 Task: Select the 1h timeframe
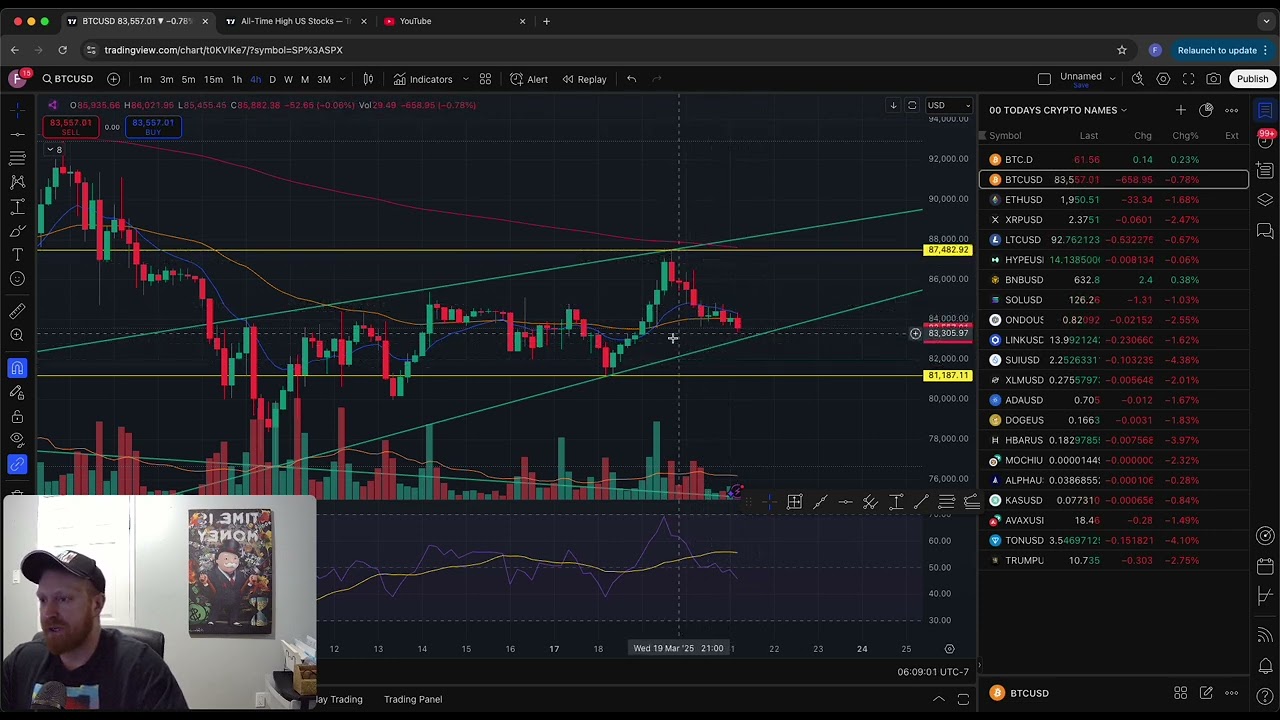(236, 79)
